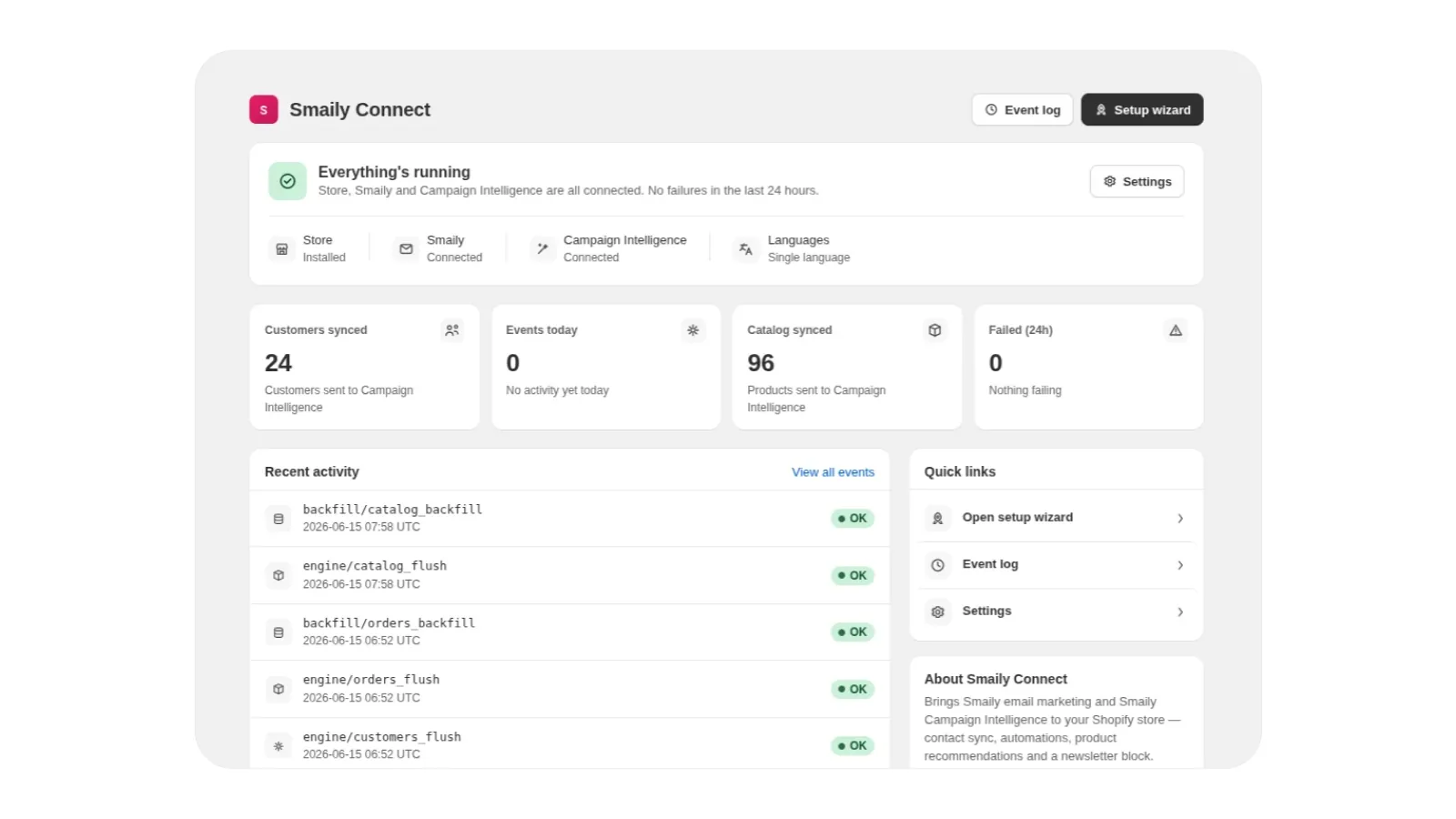Click the Failed (24h) warning triangle icon
Image resolution: width=1456 pixels, height=819 pixels.
point(1176,330)
